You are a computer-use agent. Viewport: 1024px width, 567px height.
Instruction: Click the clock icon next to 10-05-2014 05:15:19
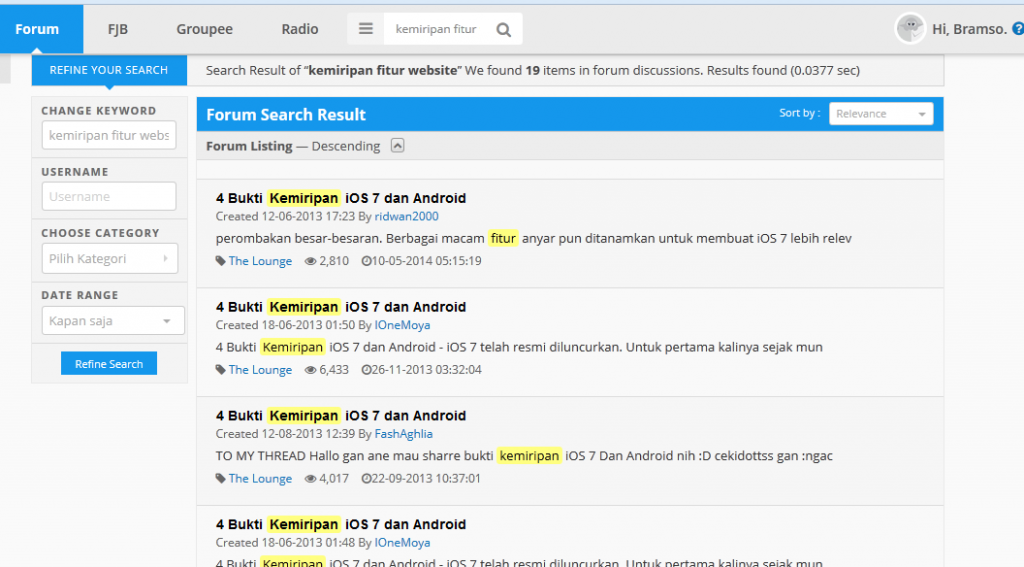366,261
